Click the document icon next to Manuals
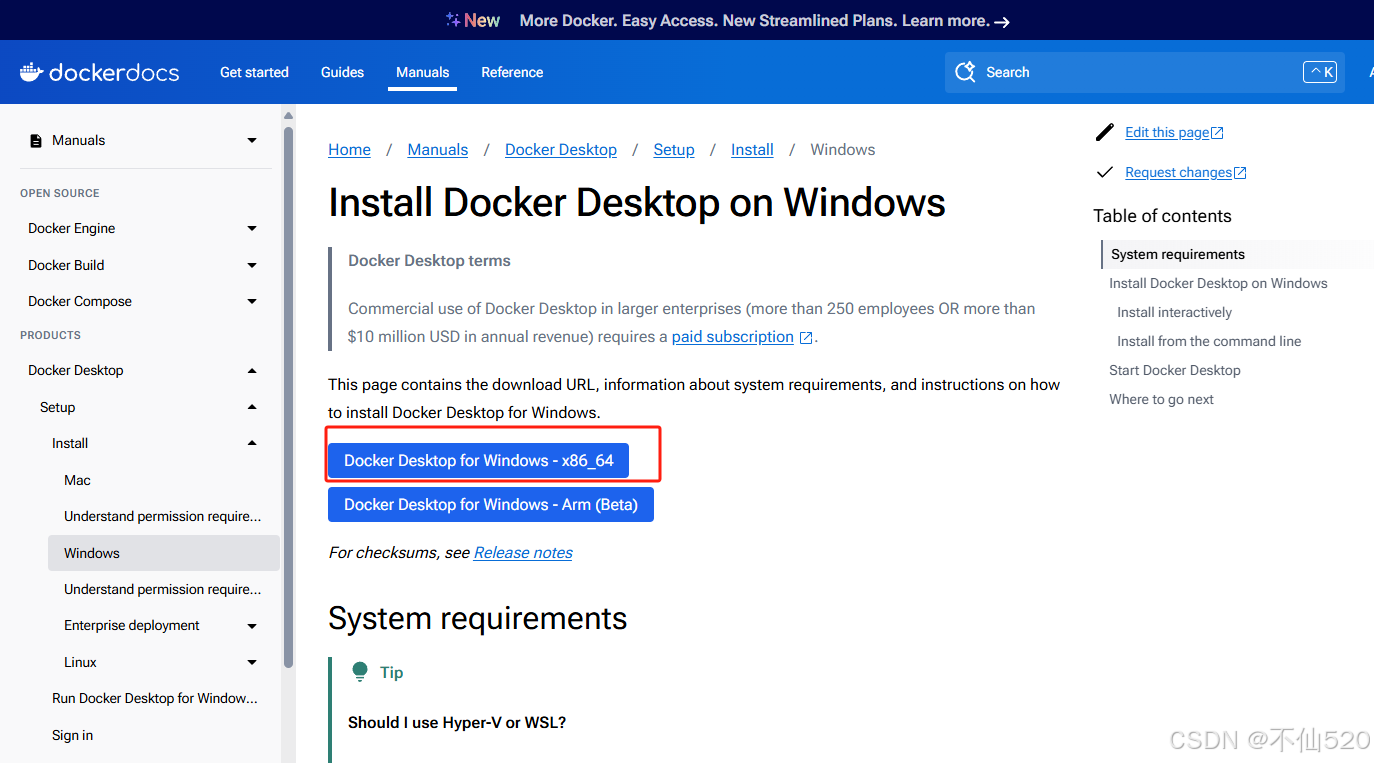Image resolution: width=1374 pixels, height=763 pixels. 36,141
